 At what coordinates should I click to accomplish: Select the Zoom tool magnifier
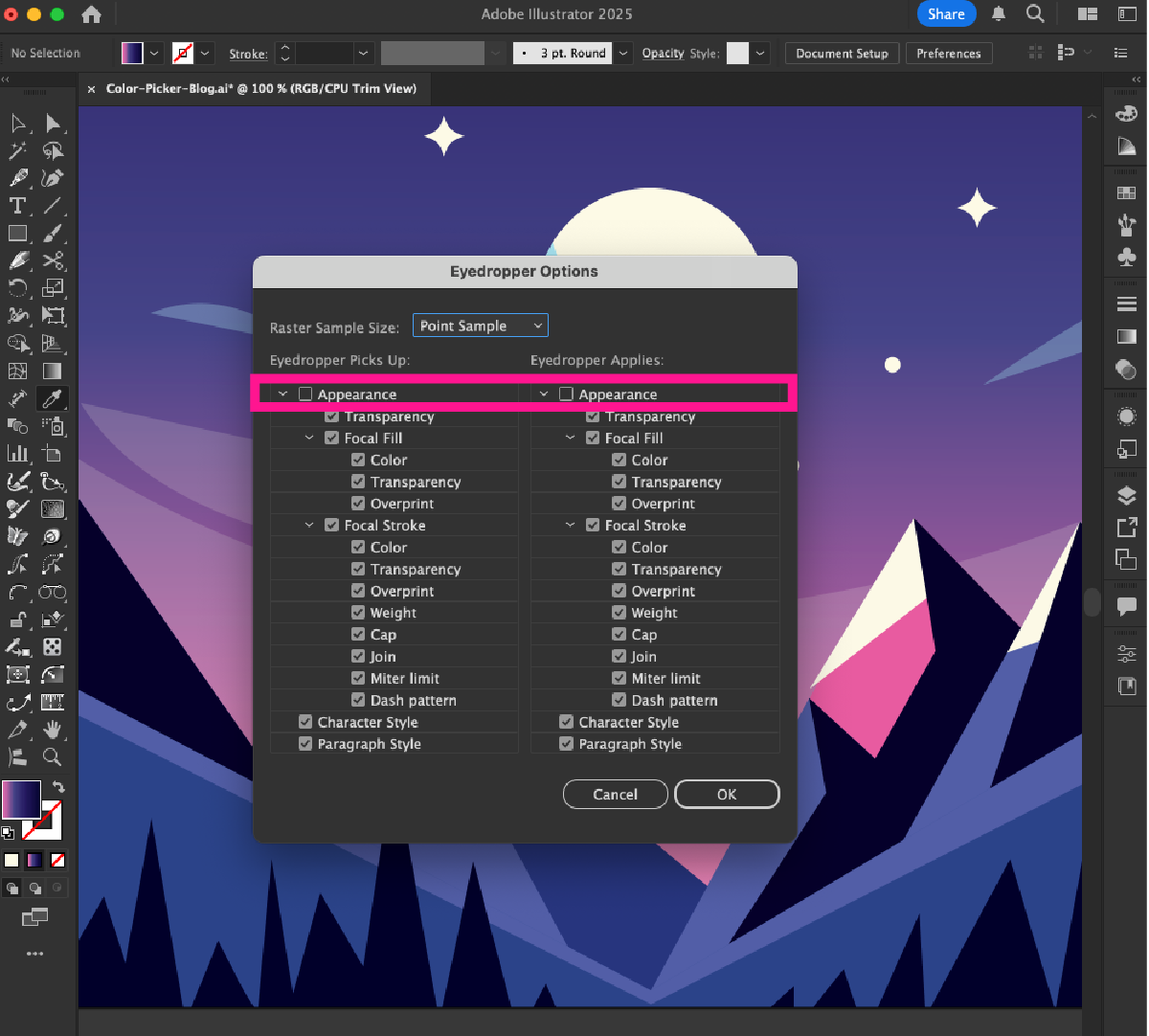tap(53, 757)
